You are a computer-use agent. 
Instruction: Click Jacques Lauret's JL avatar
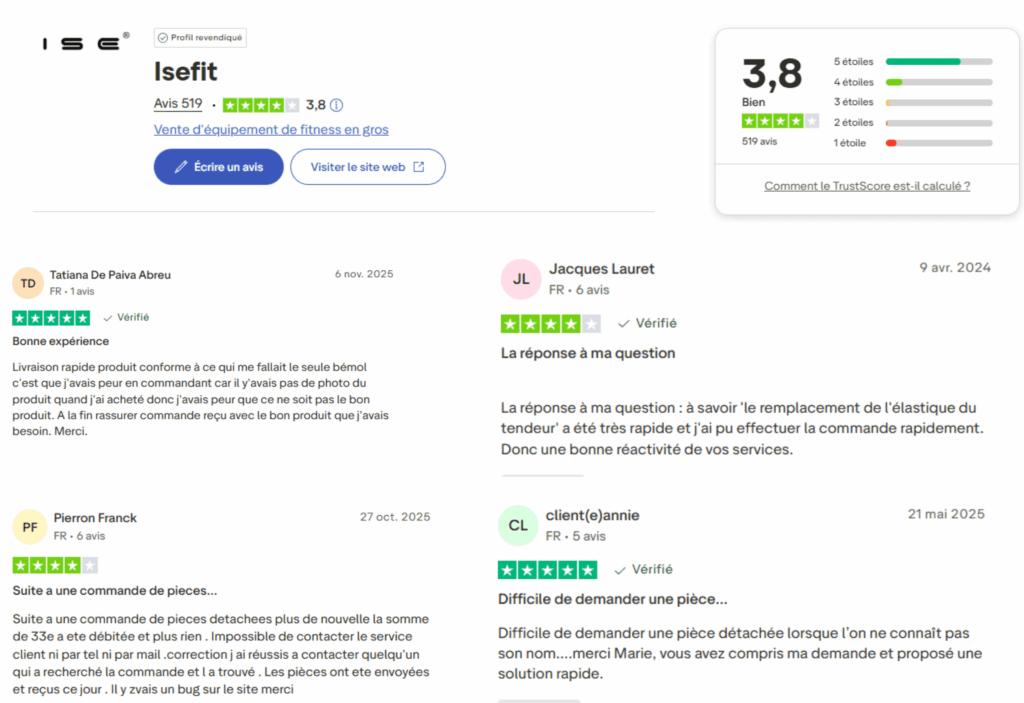pyautogui.click(x=520, y=279)
